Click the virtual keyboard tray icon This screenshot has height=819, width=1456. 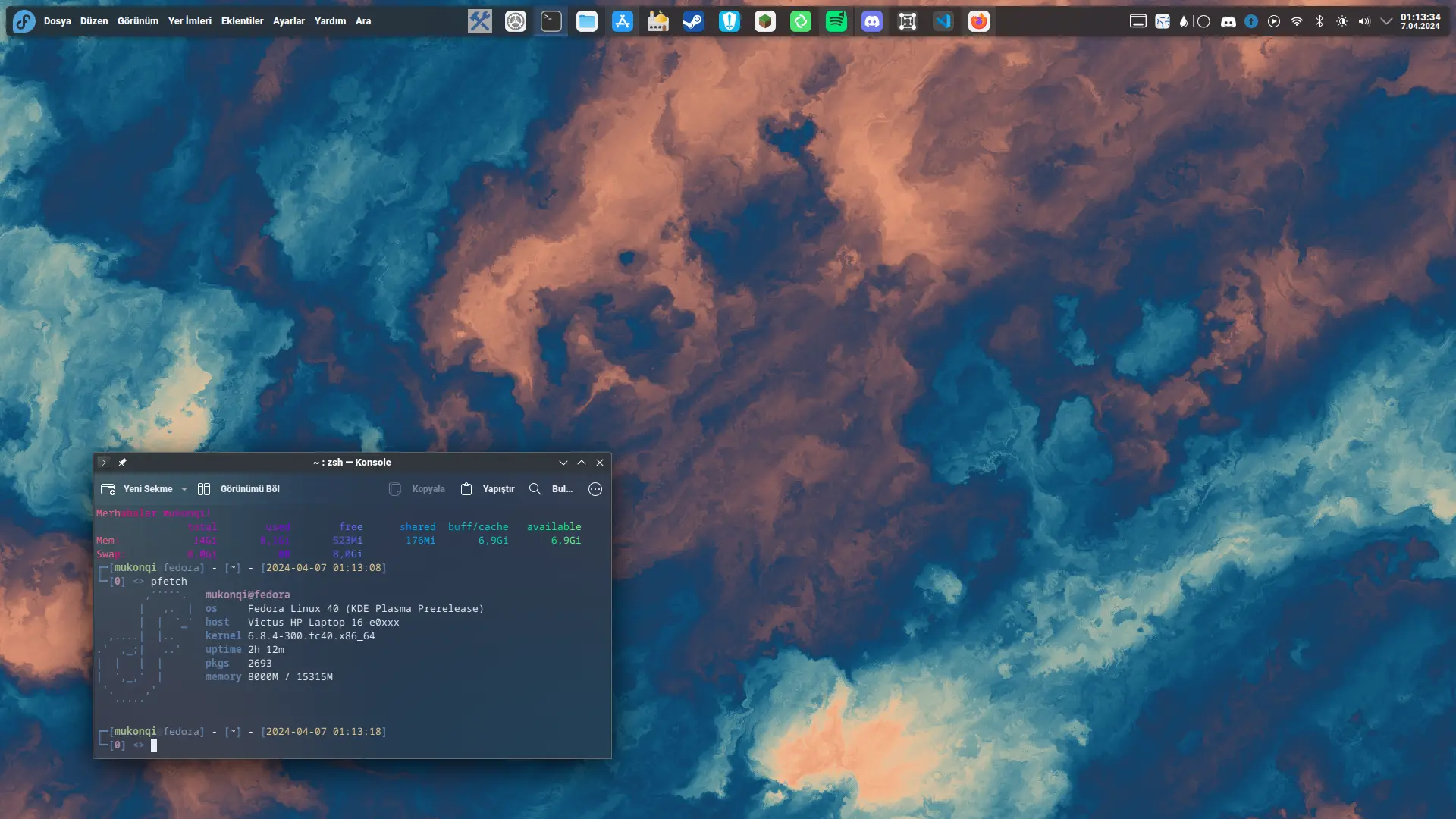(x=1138, y=21)
